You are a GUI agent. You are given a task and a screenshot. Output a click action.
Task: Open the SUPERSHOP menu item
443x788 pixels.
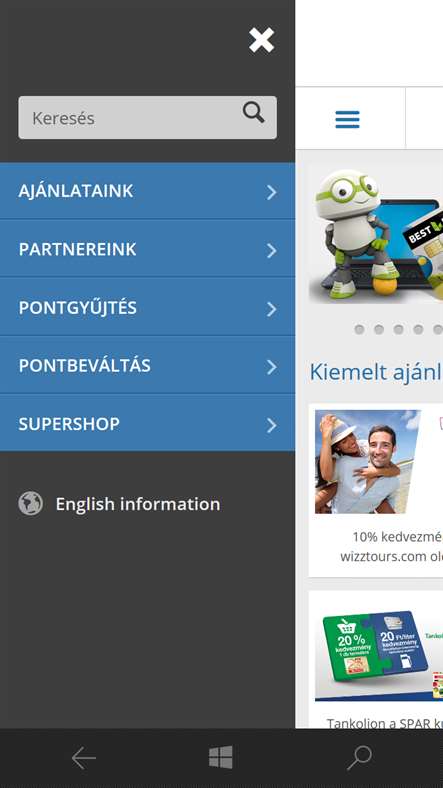click(x=147, y=424)
